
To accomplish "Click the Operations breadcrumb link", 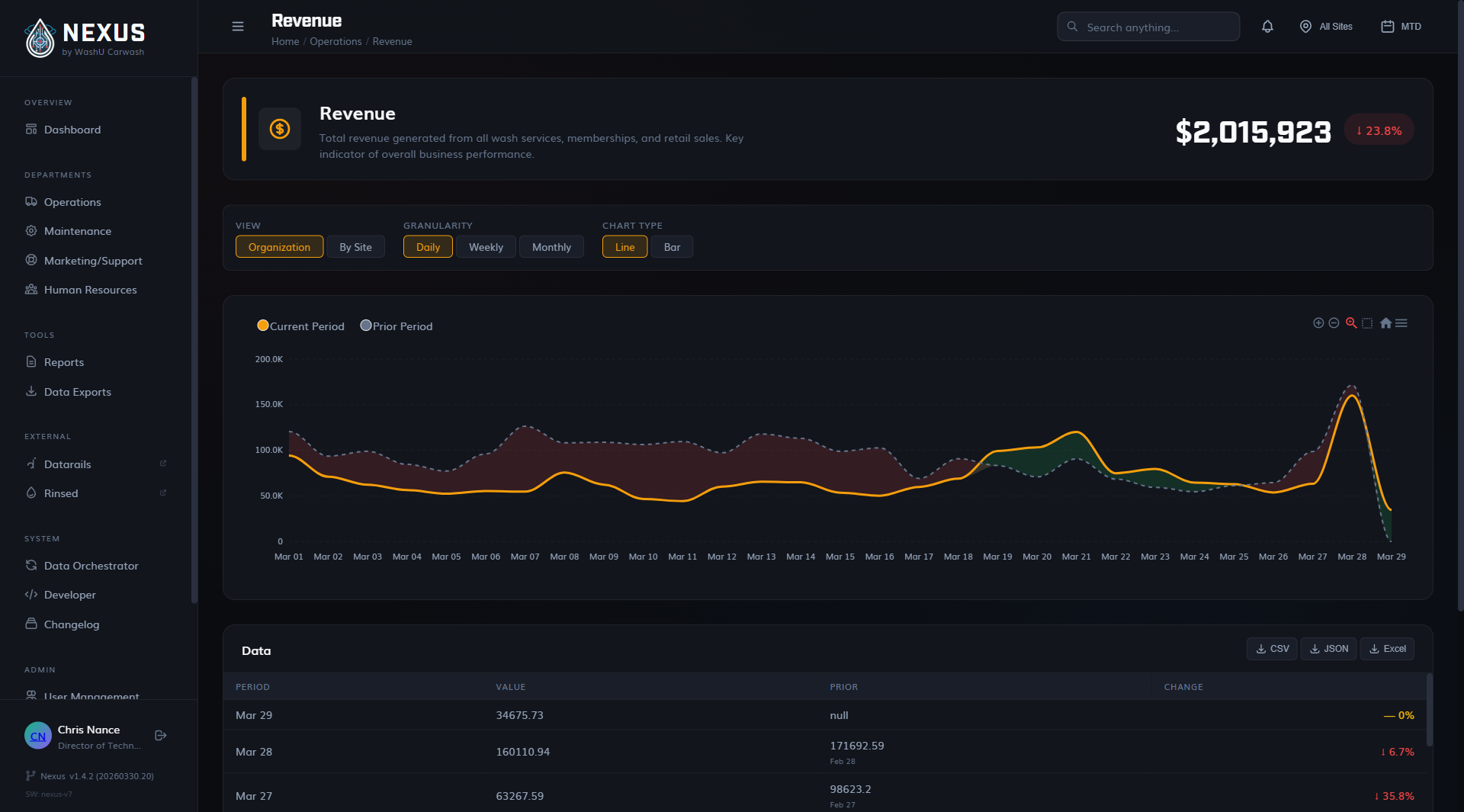I will click(335, 41).
